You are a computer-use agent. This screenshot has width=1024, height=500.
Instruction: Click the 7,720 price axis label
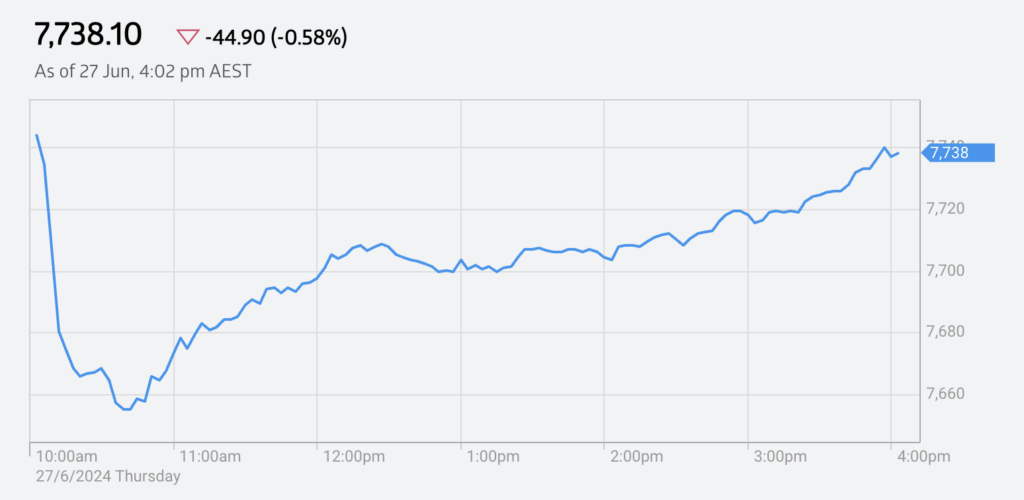(946, 209)
